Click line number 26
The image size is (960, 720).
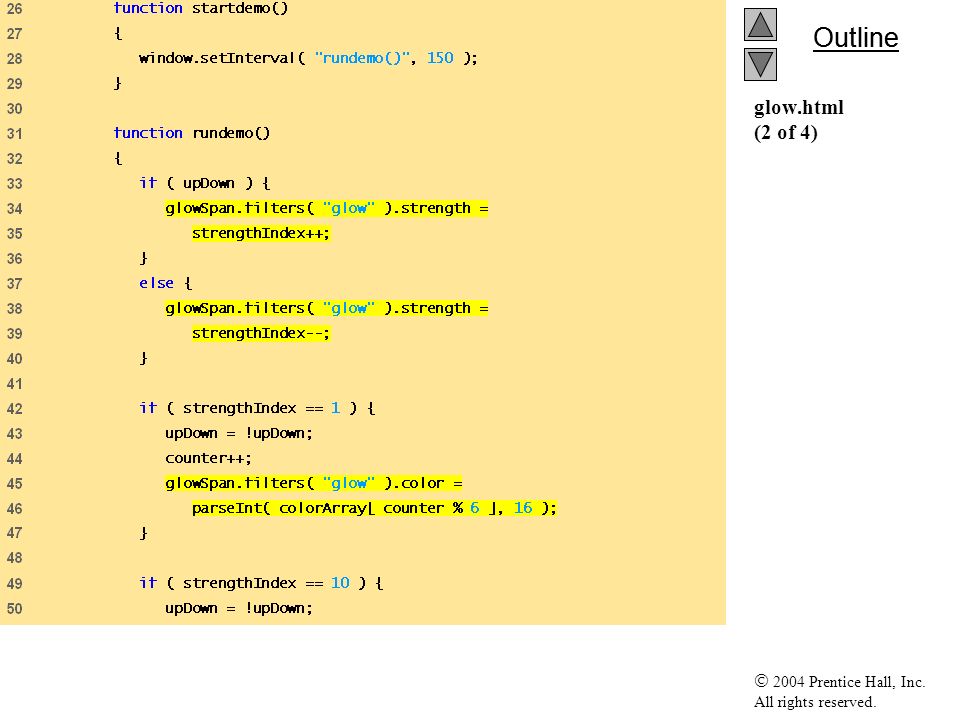coord(14,9)
